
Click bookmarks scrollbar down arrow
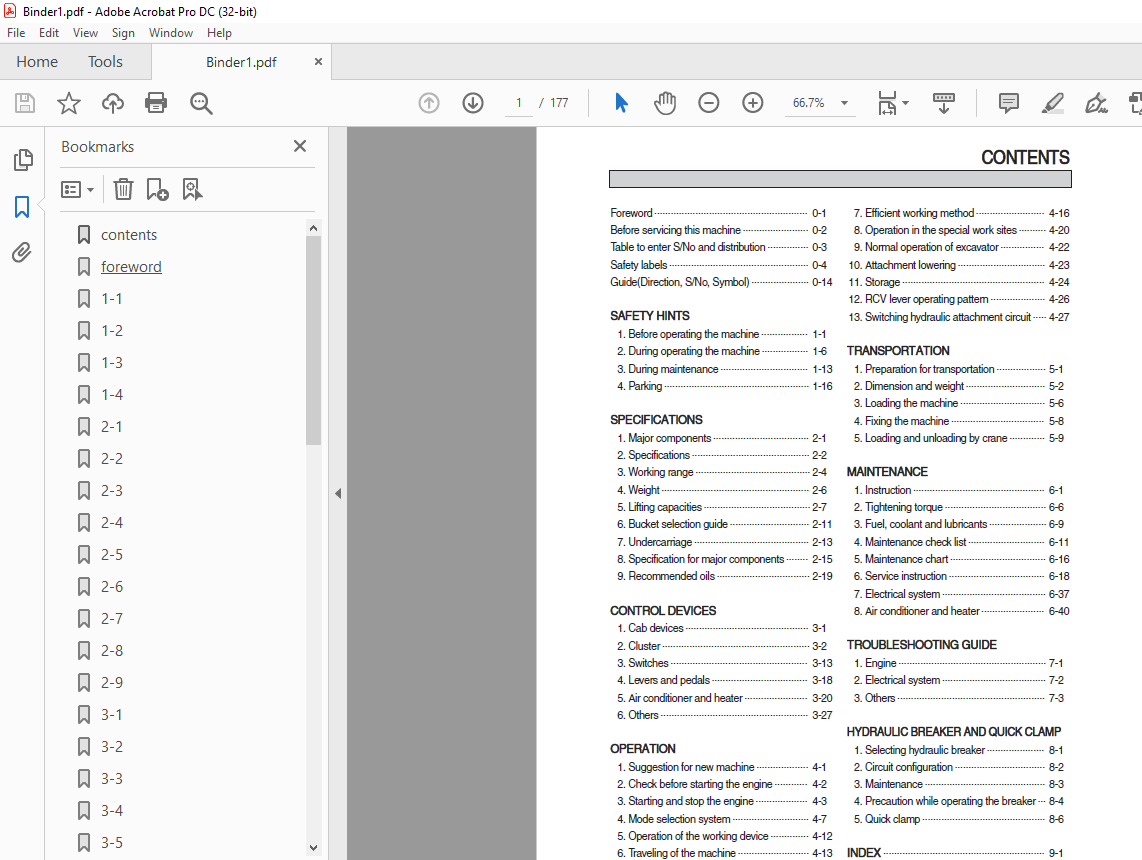click(x=313, y=848)
